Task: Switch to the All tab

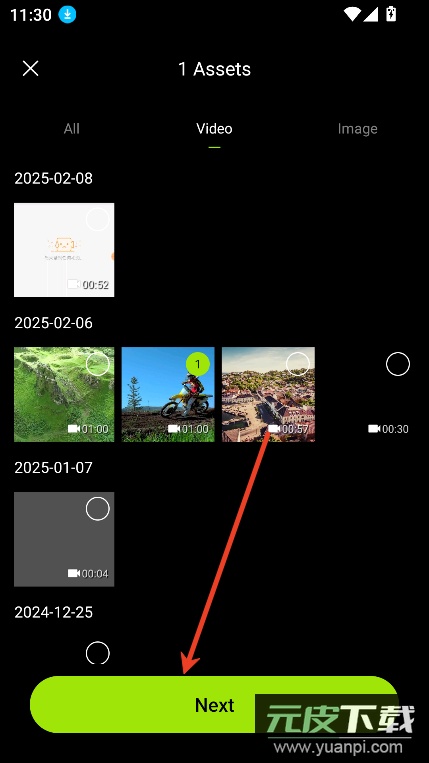Action: tap(72, 129)
